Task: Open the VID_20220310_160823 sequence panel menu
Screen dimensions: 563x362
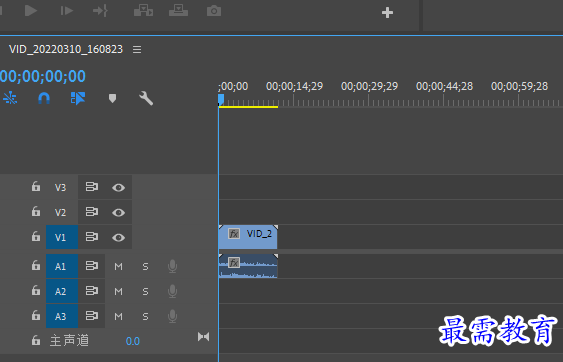Action: click(137, 49)
